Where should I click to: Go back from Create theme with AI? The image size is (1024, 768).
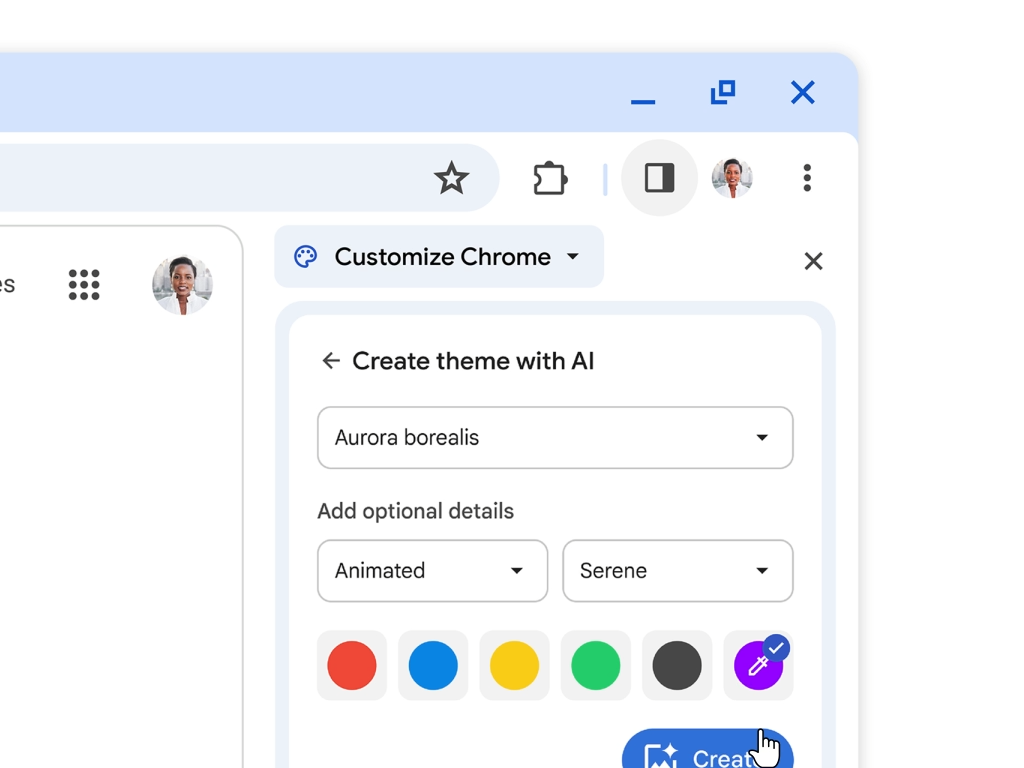331,361
